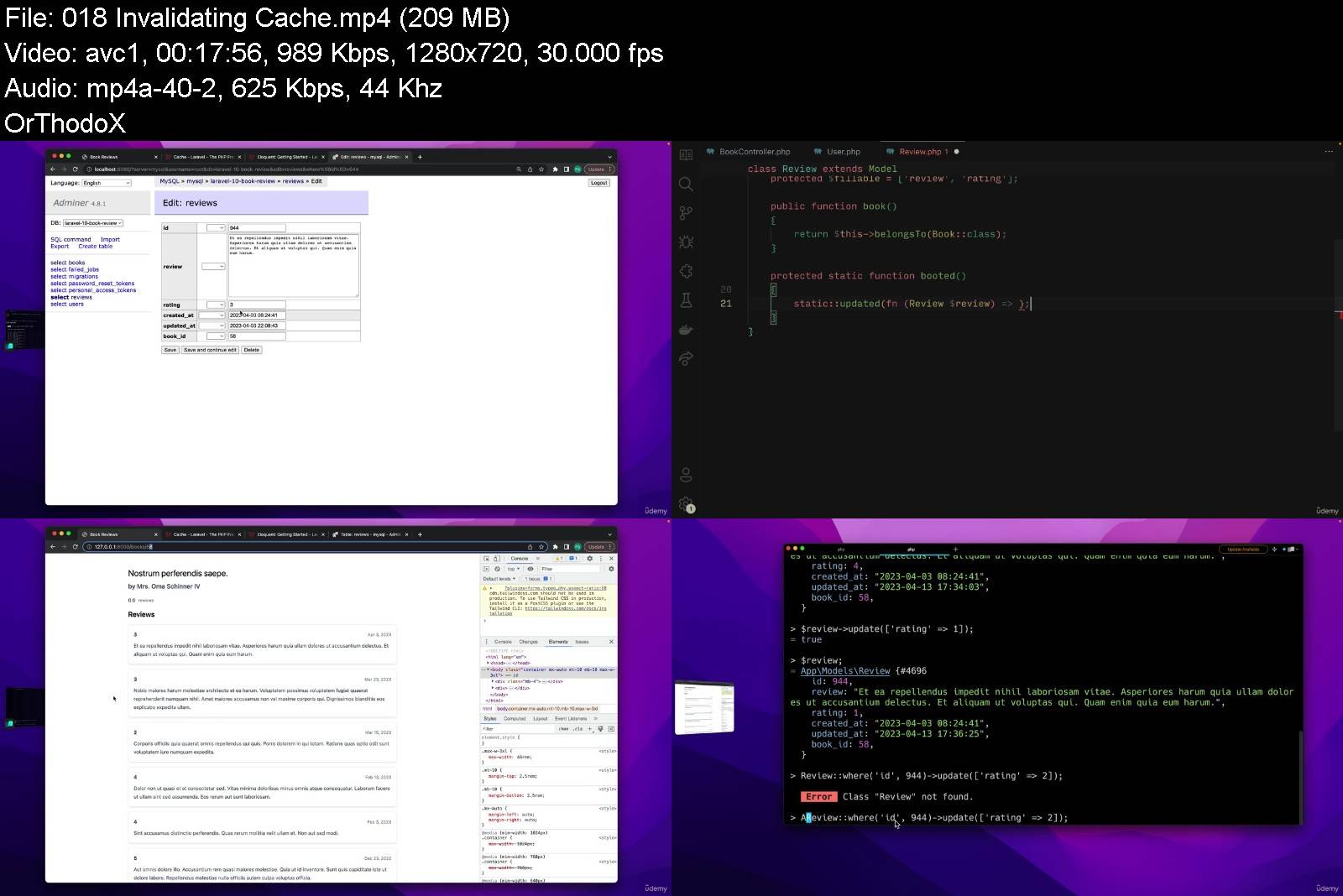
Task: Open the editor More Actions ellipsis in VS Code
Action: (1329, 152)
